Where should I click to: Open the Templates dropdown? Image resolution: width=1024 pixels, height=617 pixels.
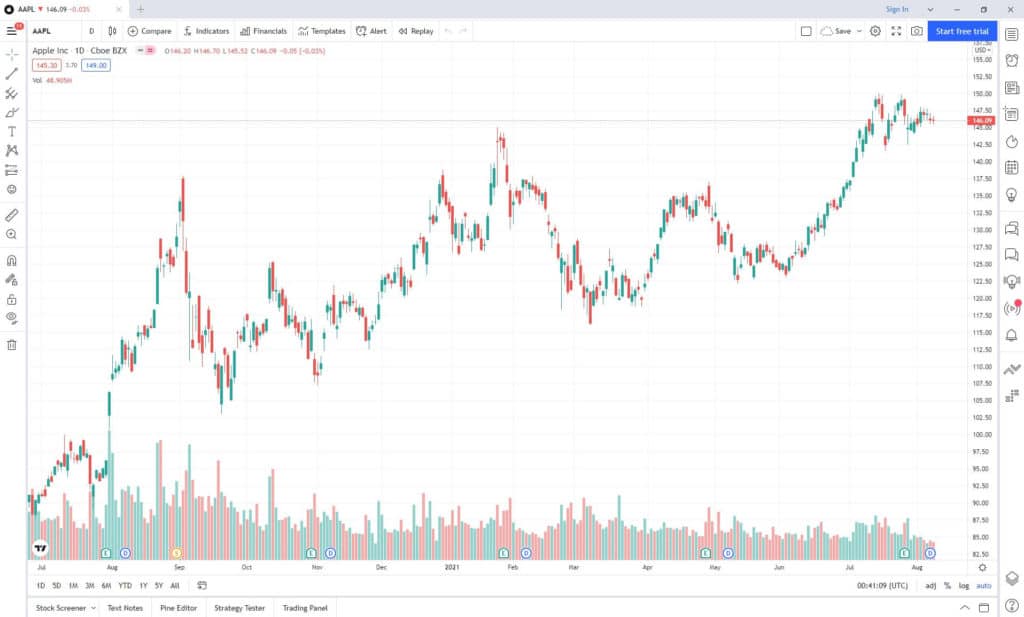pos(322,31)
